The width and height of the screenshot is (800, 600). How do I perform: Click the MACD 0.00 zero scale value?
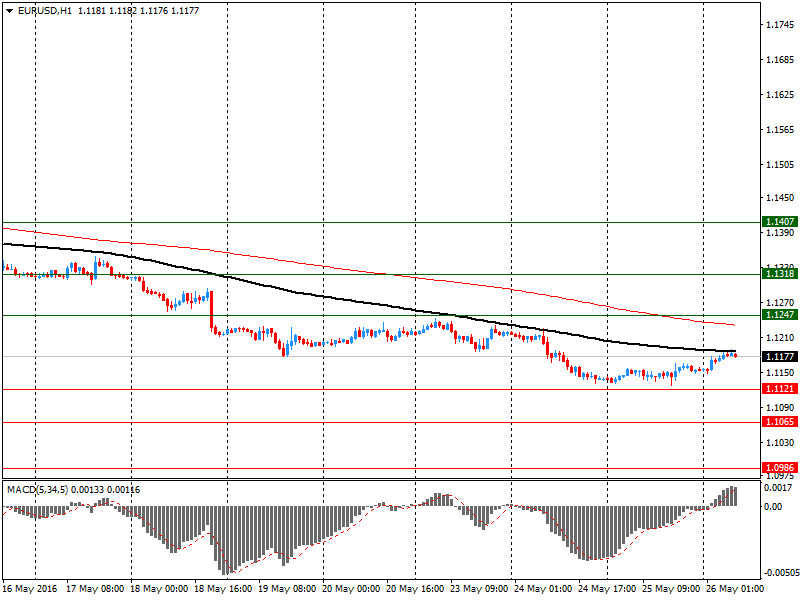(x=773, y=506)
